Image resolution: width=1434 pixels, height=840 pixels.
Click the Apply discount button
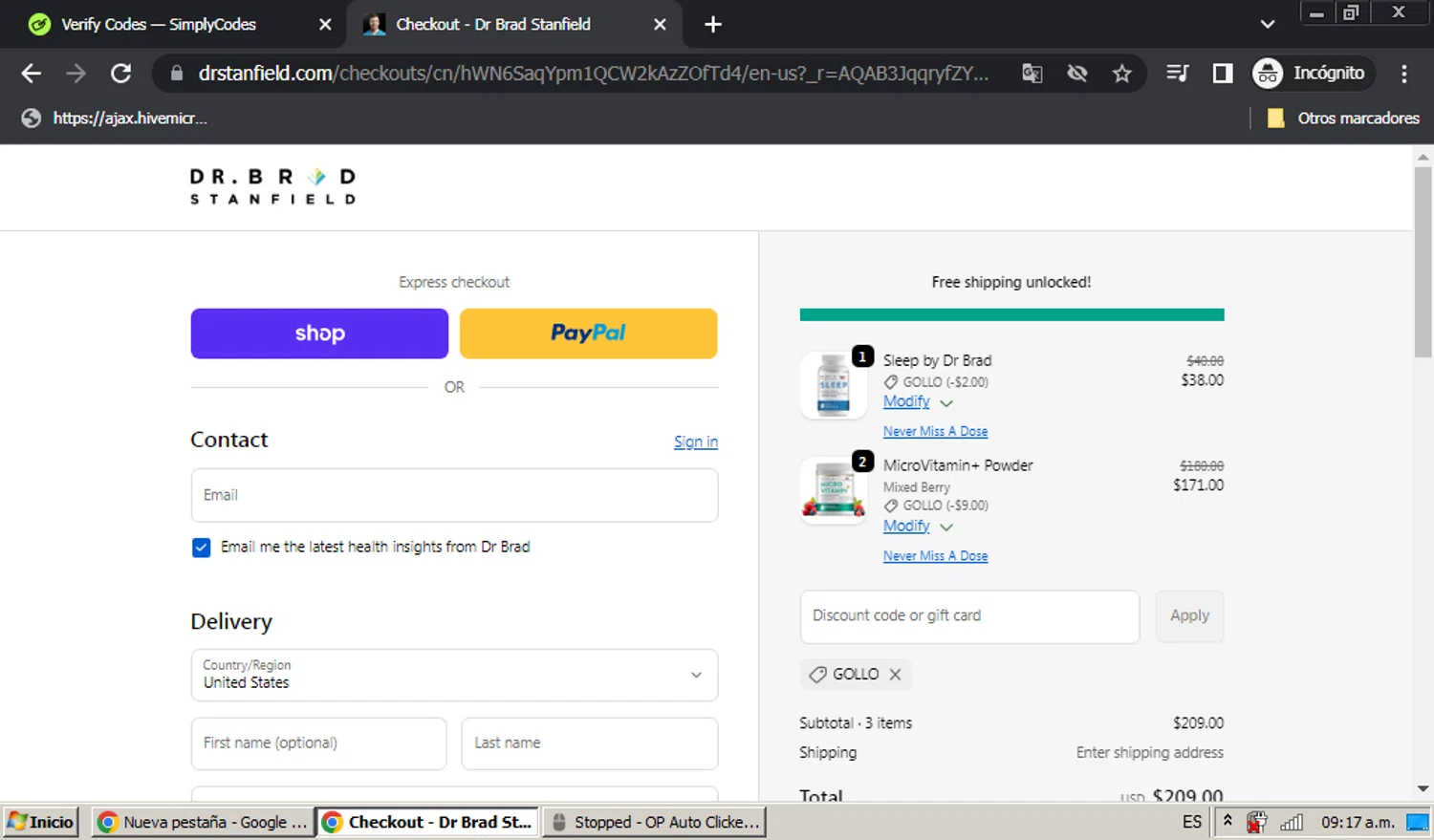coord(1189,616)
